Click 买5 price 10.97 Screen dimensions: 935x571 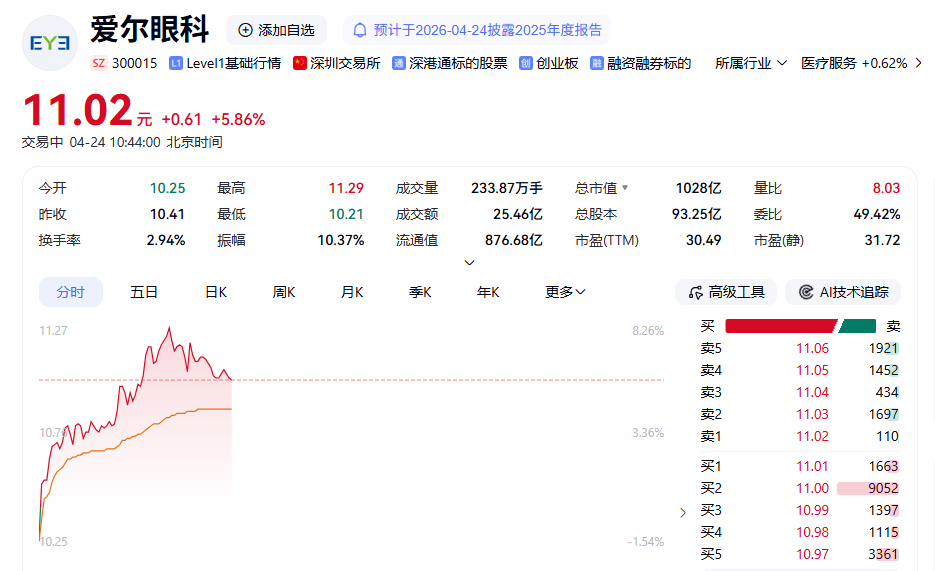(x=812, y=554)
